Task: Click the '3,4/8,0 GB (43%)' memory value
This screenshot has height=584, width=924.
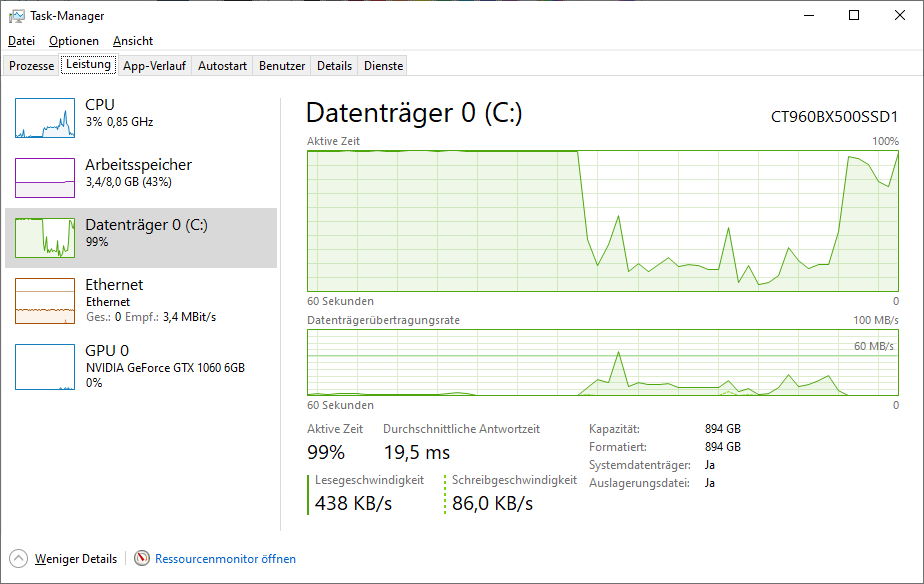Action: [129, 182]
